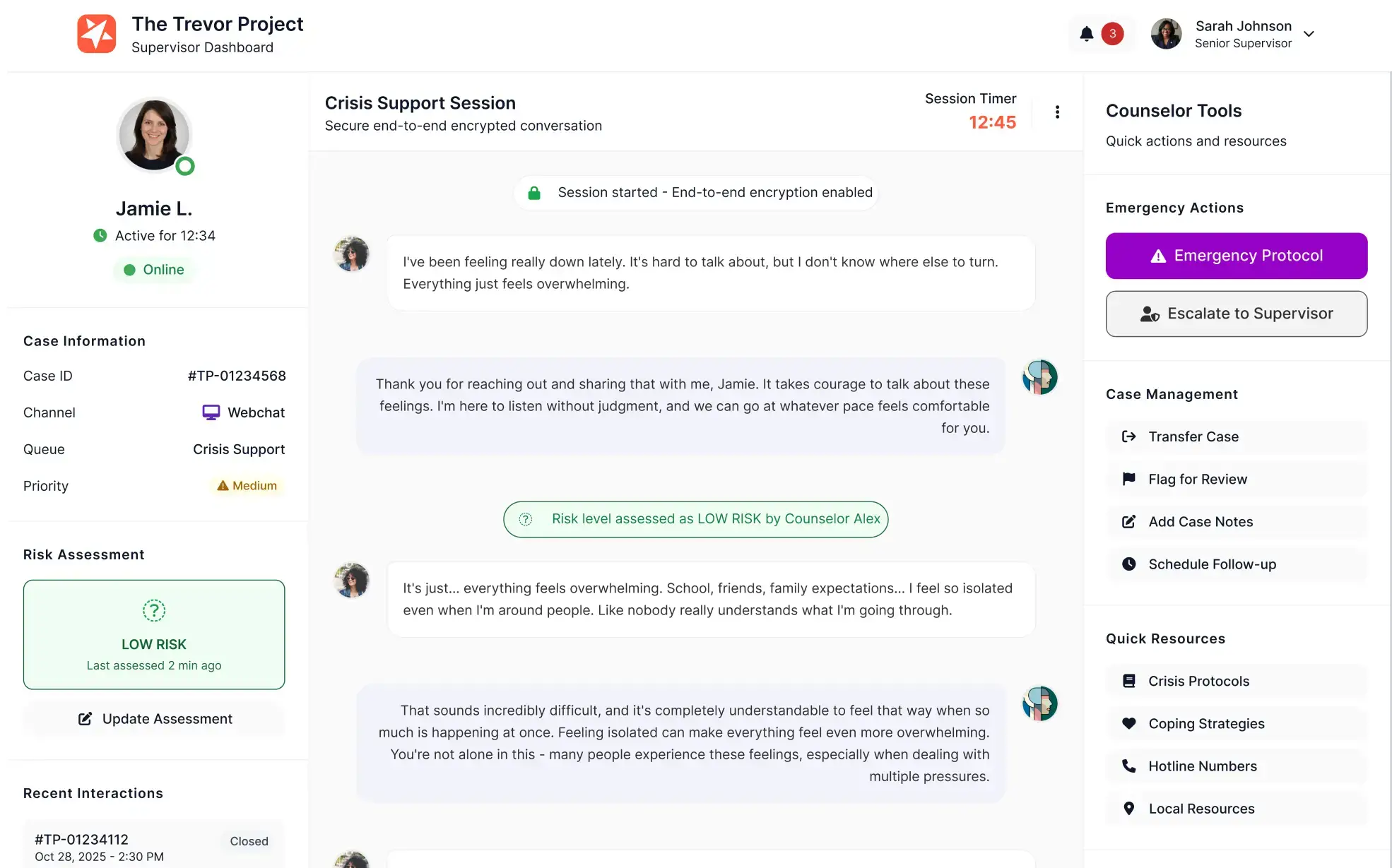
Task: Click the Coping Strategies heart icon
Action: [1129, 723]
